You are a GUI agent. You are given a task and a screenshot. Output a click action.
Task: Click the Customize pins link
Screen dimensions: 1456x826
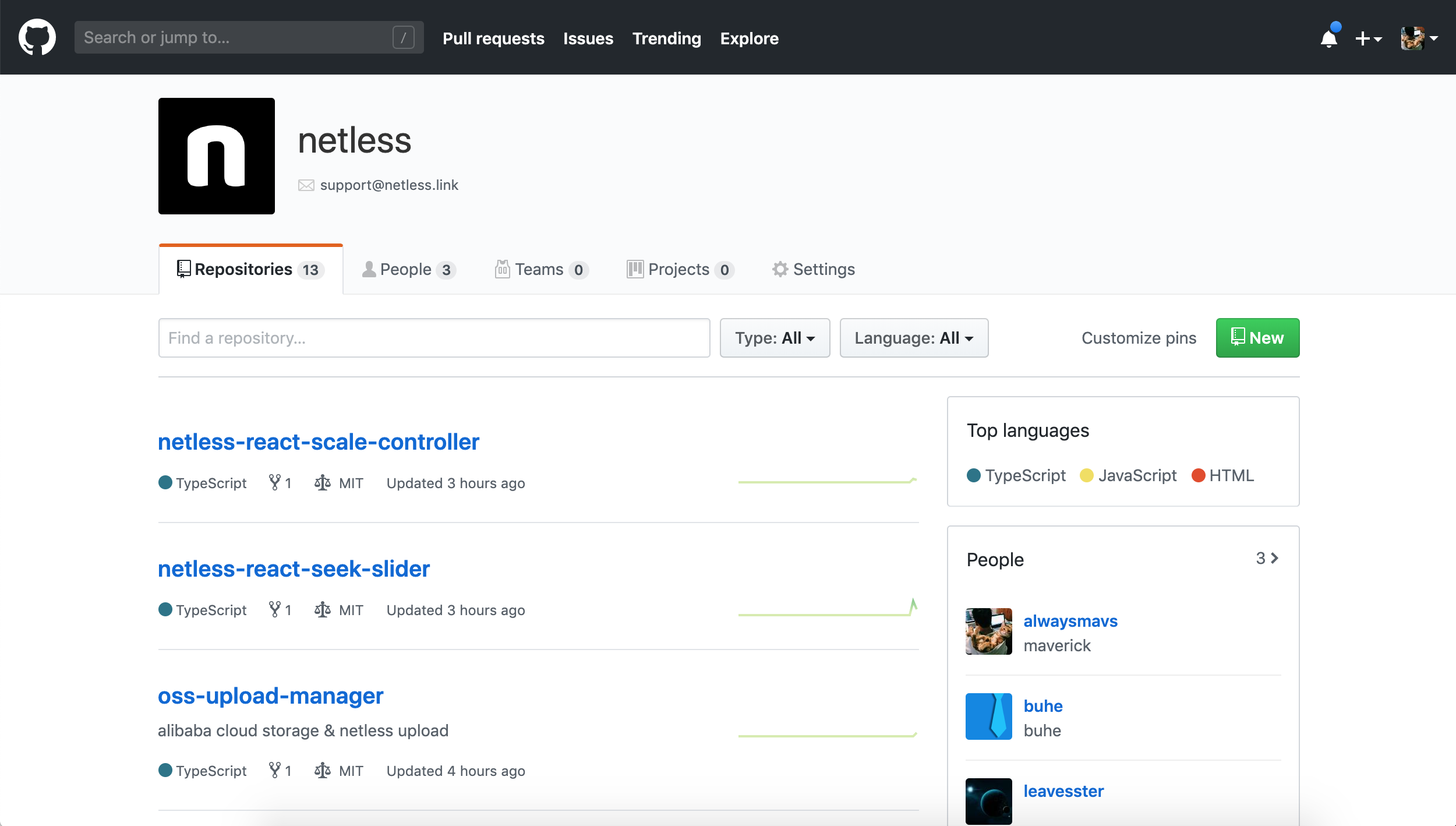[1139, 338]
